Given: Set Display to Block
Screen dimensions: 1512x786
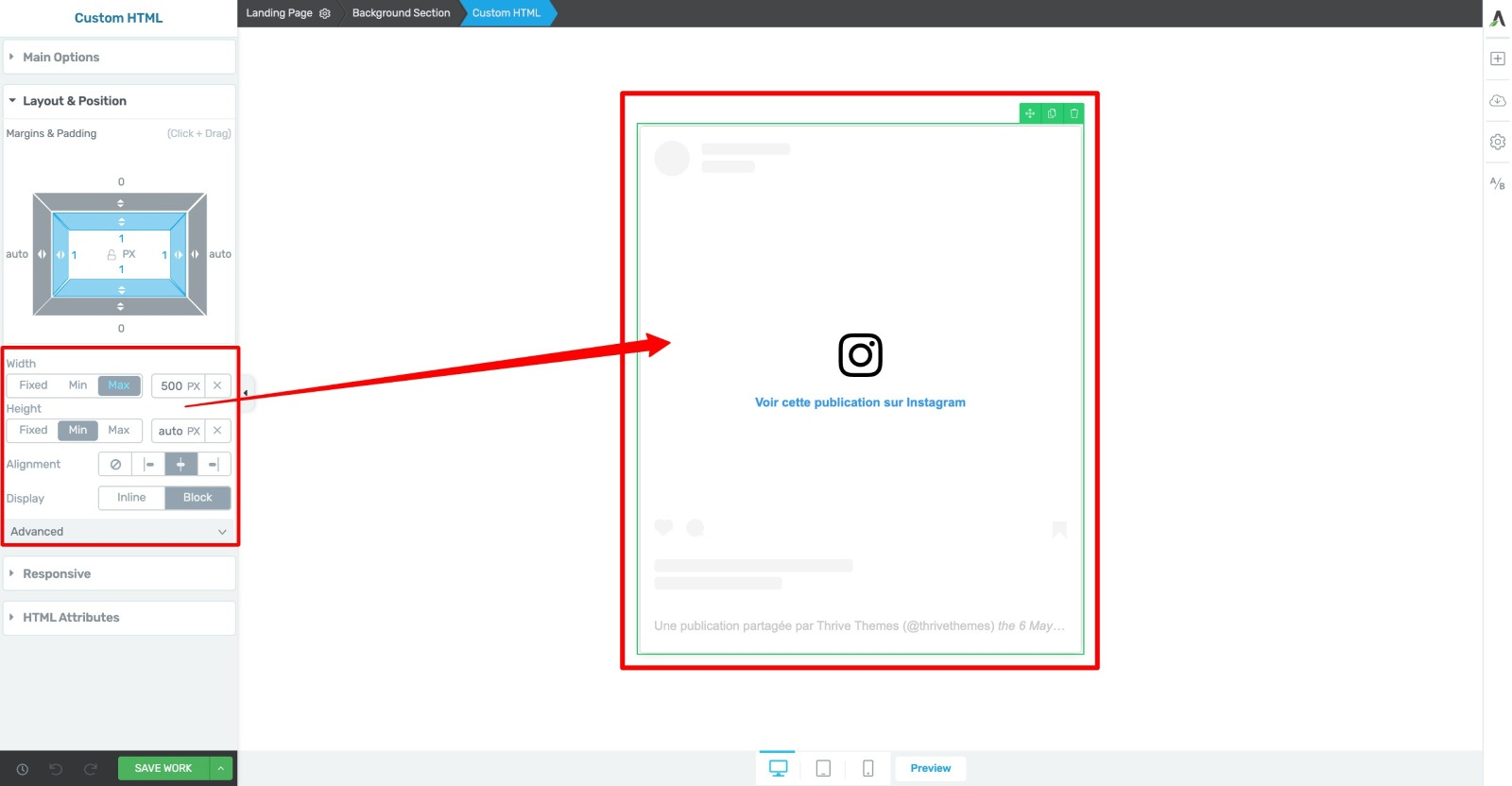Looking at the screenshot, I should pyautogui.click(x=198, y=498).
